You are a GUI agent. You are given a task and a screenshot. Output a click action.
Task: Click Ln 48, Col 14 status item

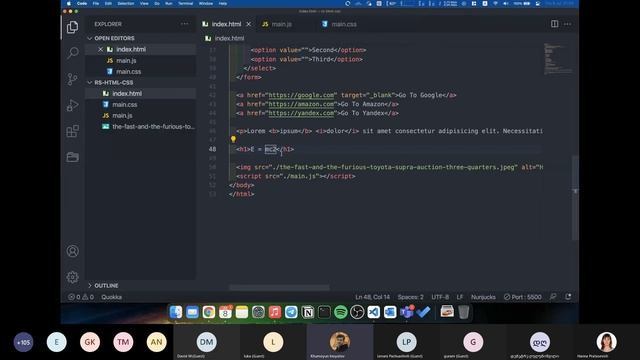click(372, 297)
